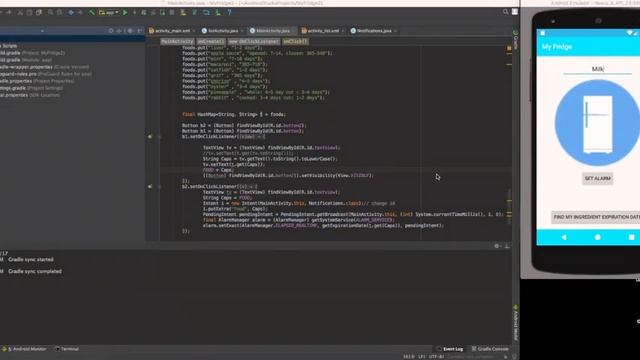This screenshot has width=640, height=360.
Task: Close the activity_main.xml tab
Action: pyautogui.click(x=194, y=31)
